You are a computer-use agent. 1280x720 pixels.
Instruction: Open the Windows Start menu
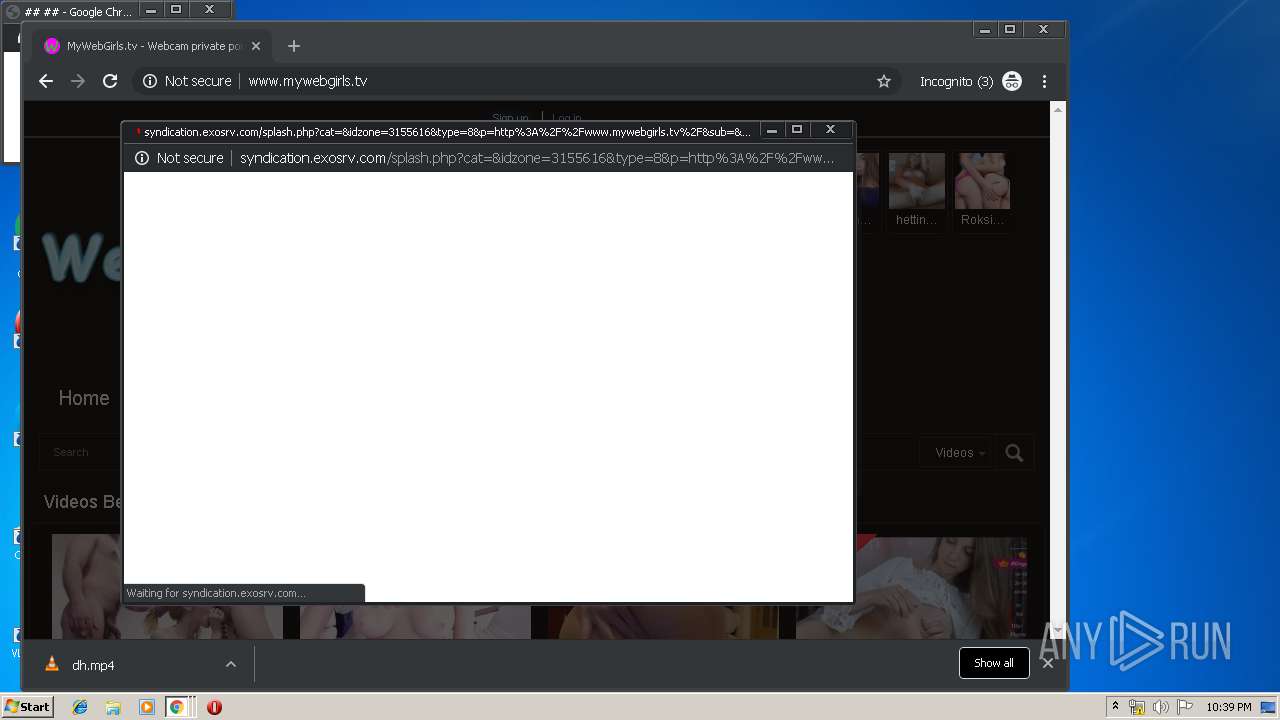27,706
